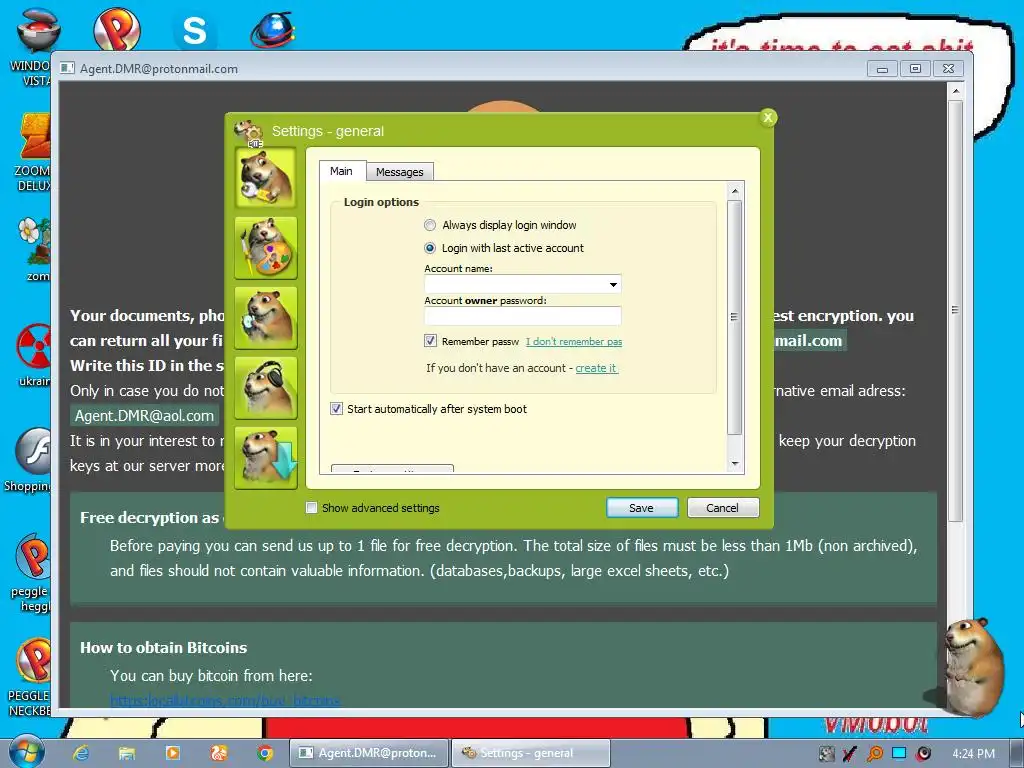Screen dimensions: 1024x768
Task: Click the round red-black tray icon
Action: (923, 754)
